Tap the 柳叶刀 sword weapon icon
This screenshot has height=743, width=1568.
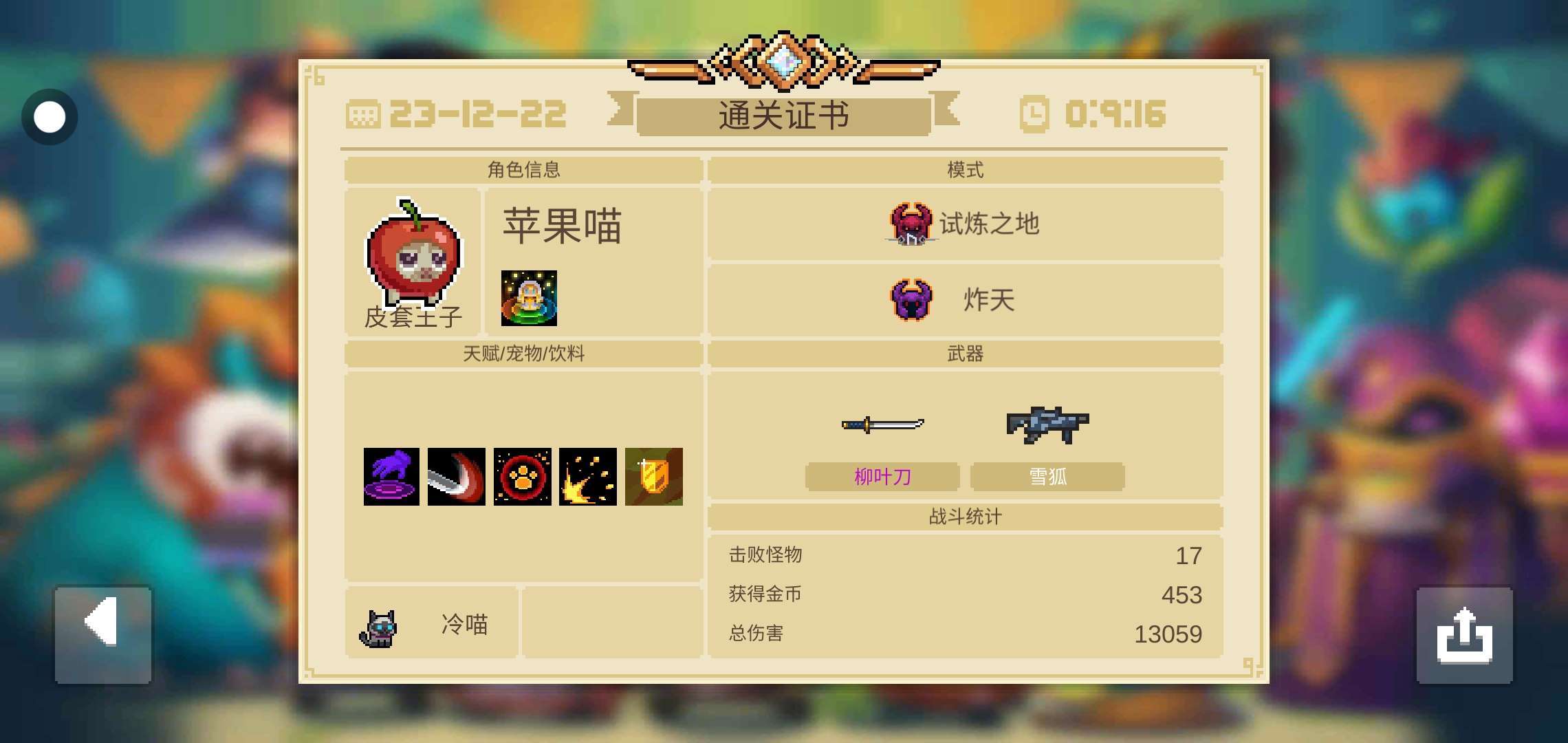click(883, 424)
